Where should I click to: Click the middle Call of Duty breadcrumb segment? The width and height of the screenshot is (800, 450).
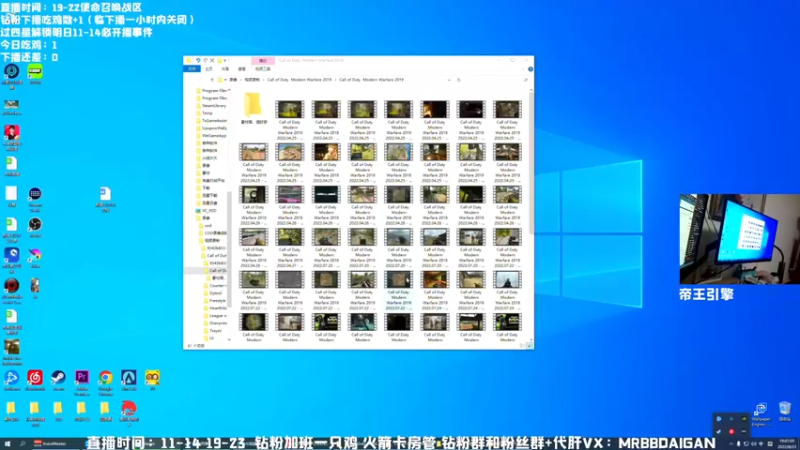coord(299,80)
